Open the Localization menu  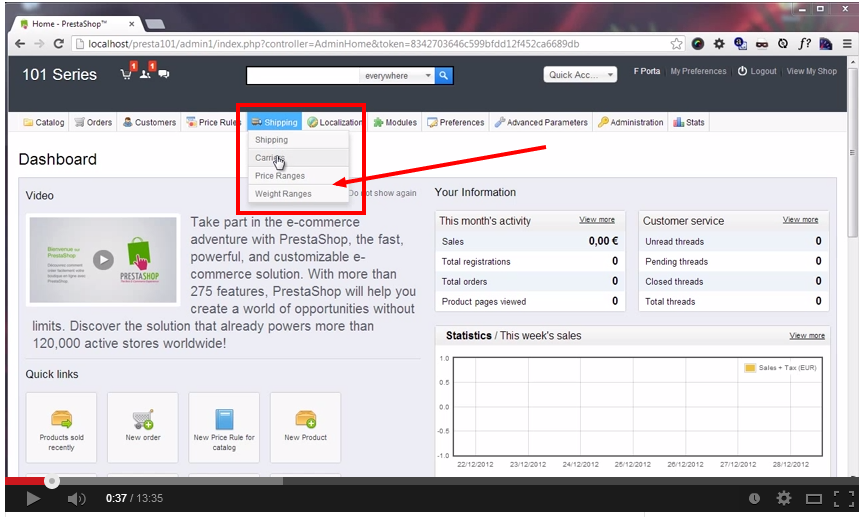[x=334, y=122]
